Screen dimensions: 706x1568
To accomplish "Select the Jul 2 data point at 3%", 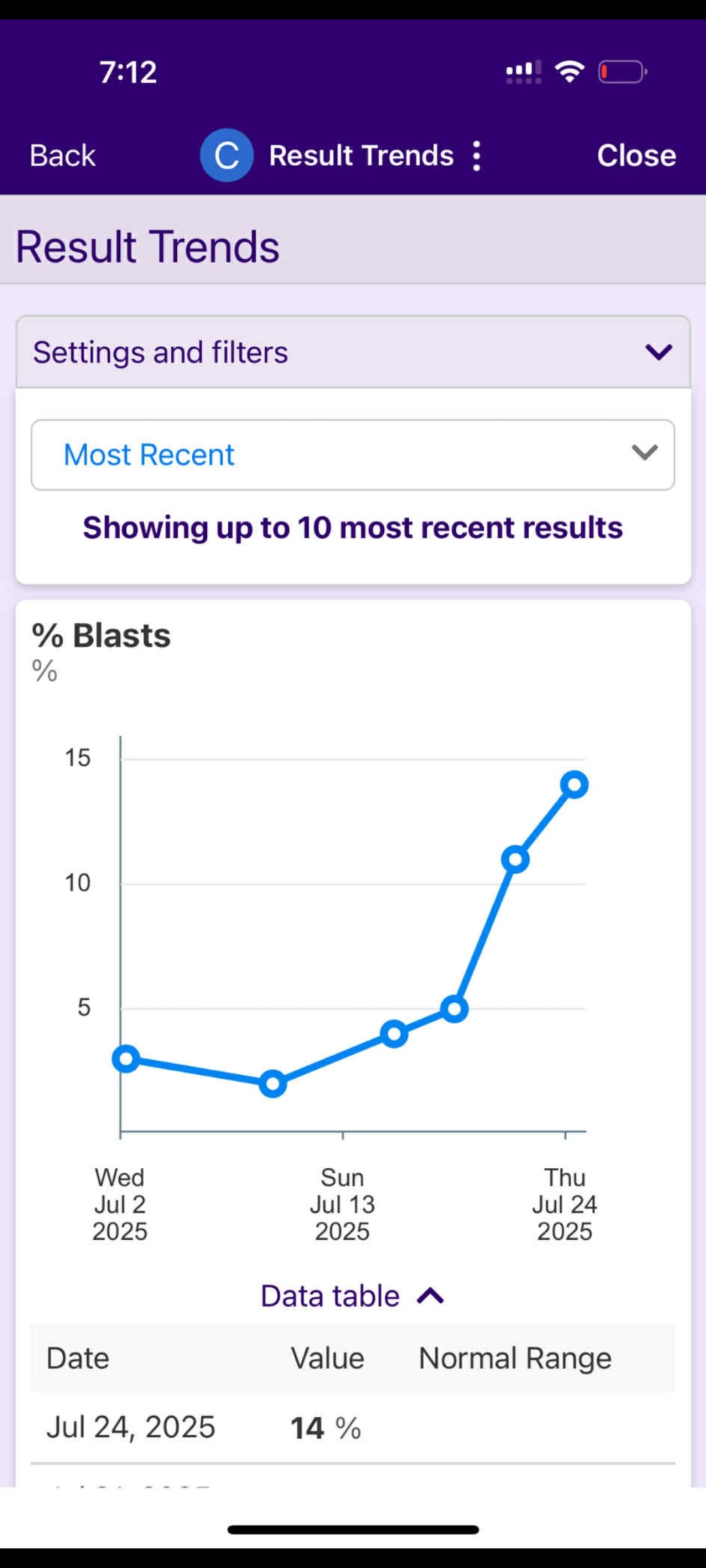I will click(x=126, y=1059).
